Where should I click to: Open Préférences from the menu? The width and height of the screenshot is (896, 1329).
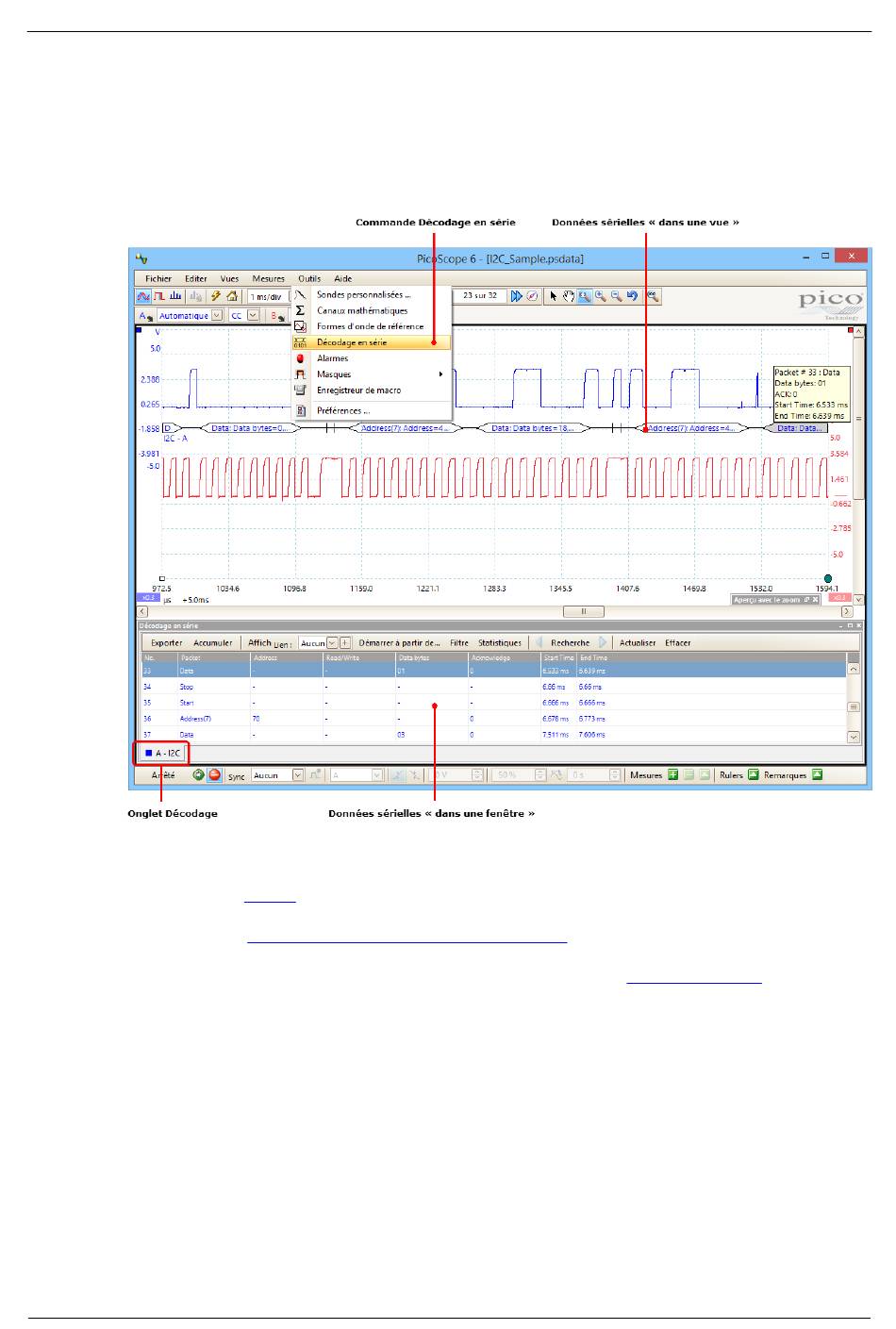coord(372,411)
